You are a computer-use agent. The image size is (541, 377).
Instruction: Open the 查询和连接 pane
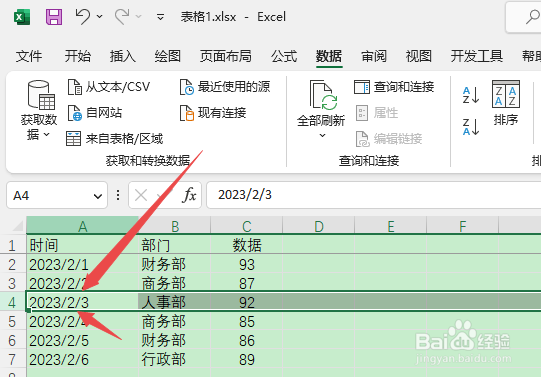[394, 87]
